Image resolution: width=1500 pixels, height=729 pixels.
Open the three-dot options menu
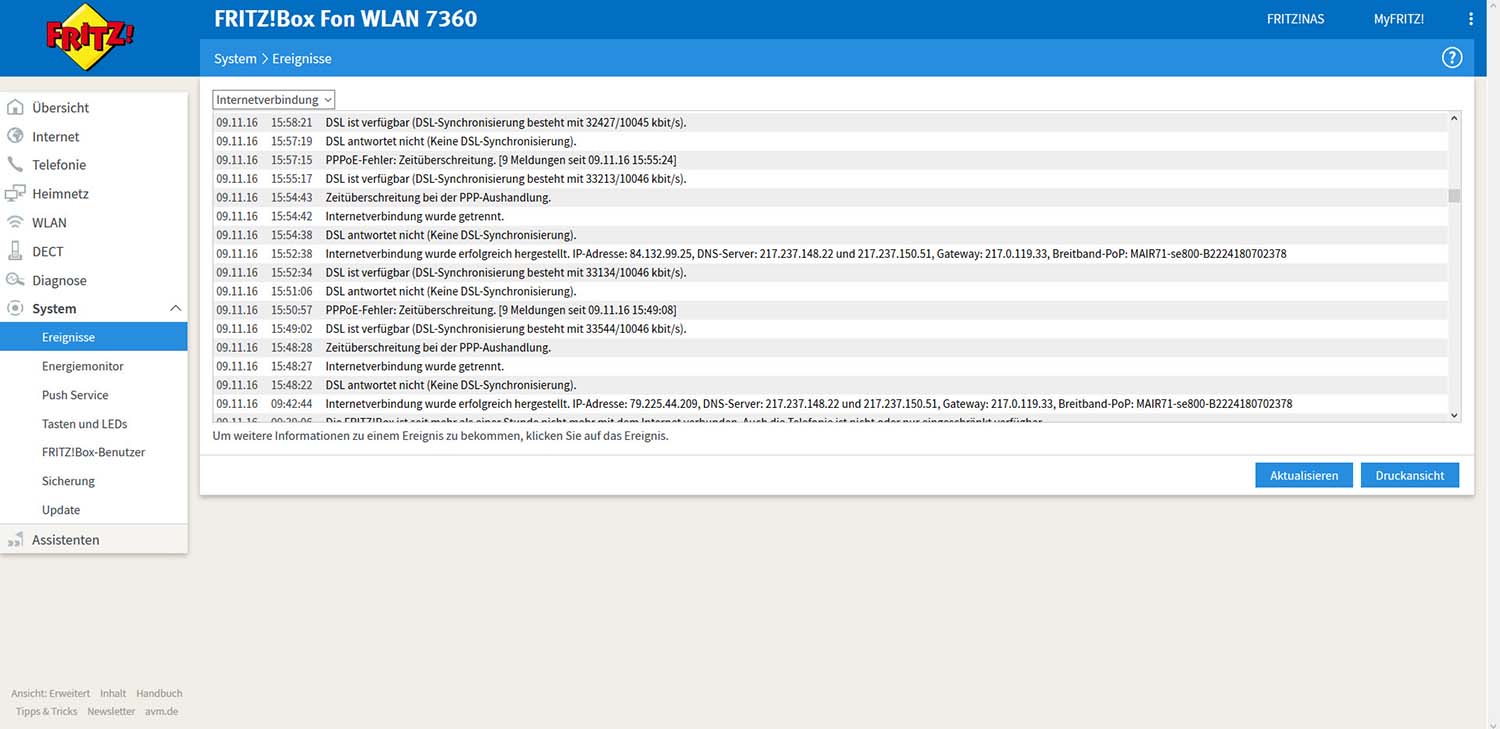pos(1470,19)
